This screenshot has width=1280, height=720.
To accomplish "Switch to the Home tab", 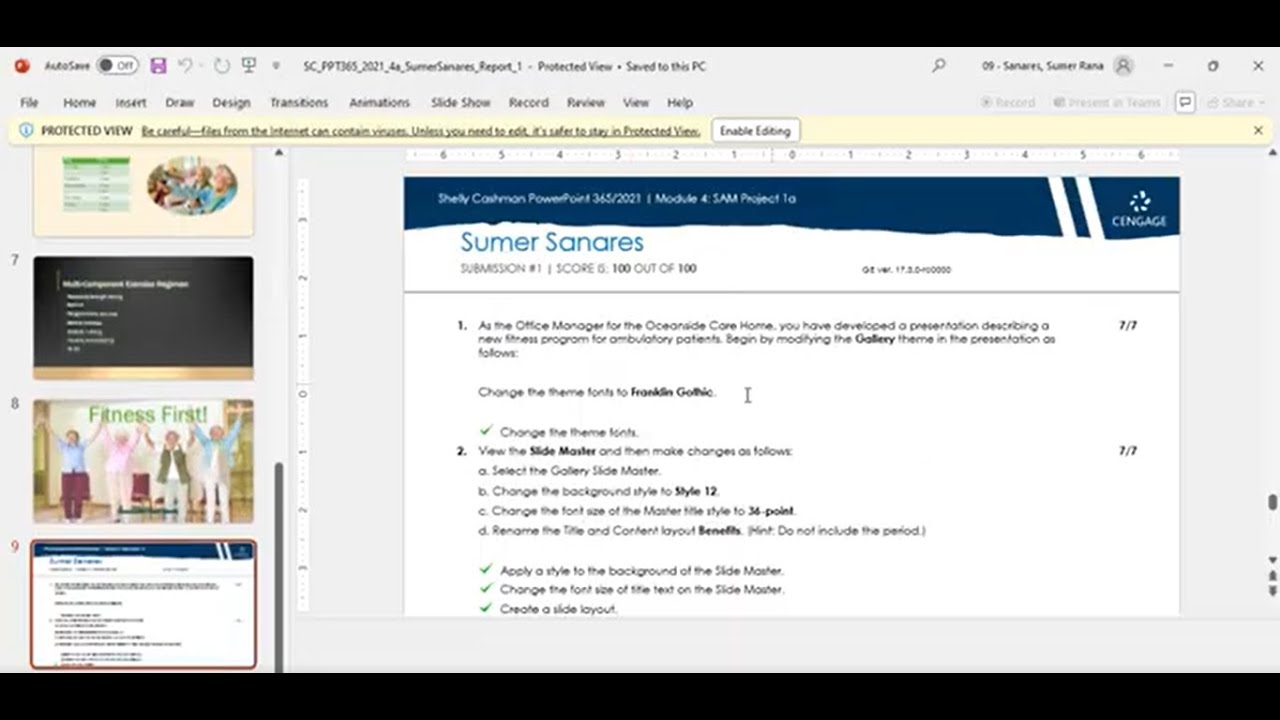I will click(80, 103).
